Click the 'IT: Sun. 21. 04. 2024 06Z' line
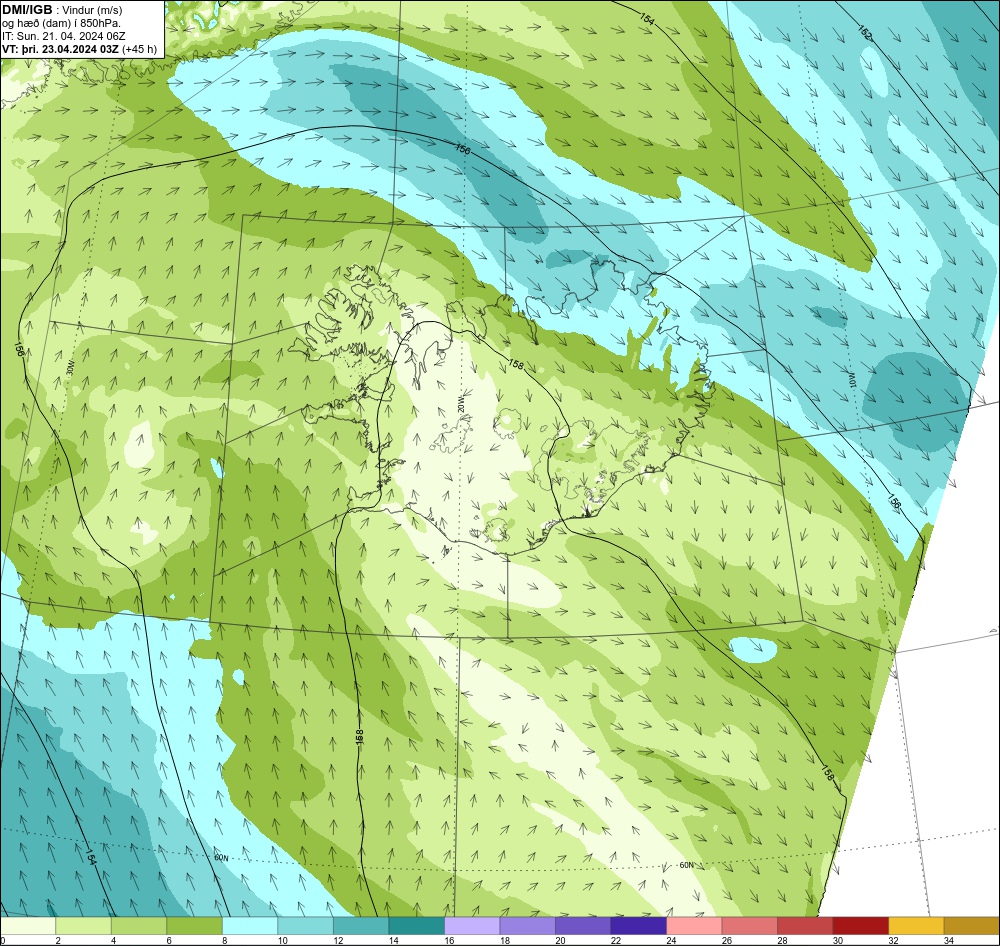 click(64, 36)
